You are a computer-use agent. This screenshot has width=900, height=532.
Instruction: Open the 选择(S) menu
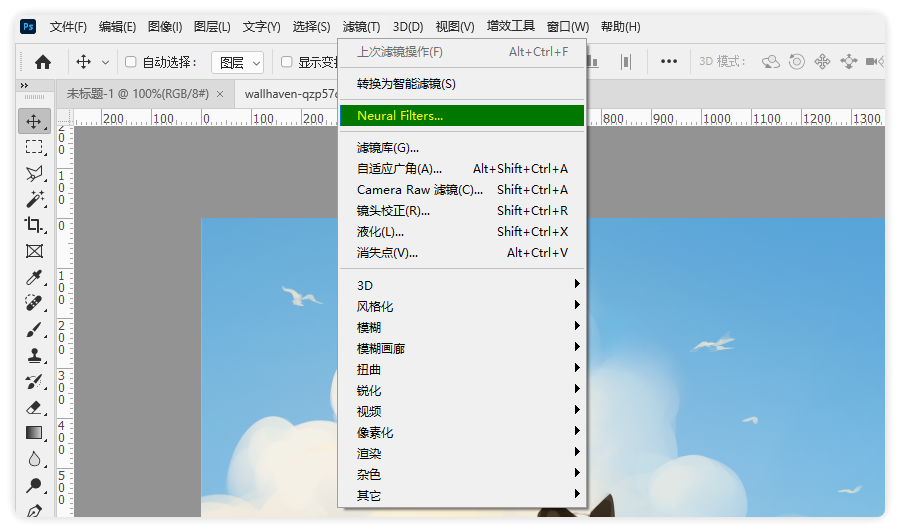312,26
